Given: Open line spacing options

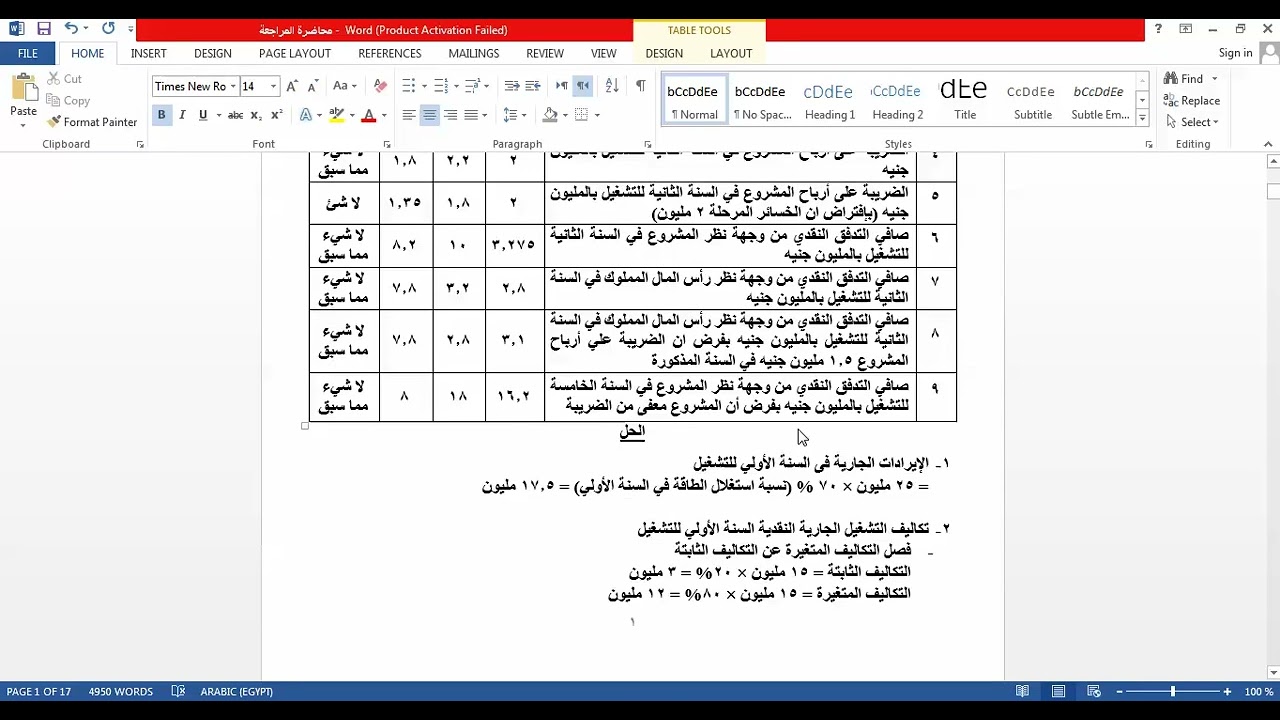Looking at the screenshot, I should click(x=514, y=115).
